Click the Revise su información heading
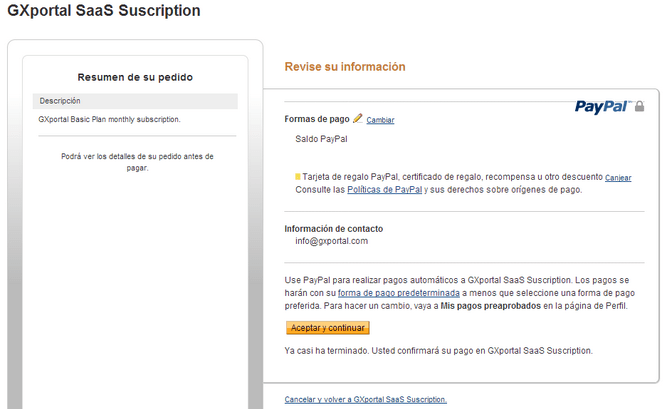Screen dimensions: 667x409 pos(345,66)
